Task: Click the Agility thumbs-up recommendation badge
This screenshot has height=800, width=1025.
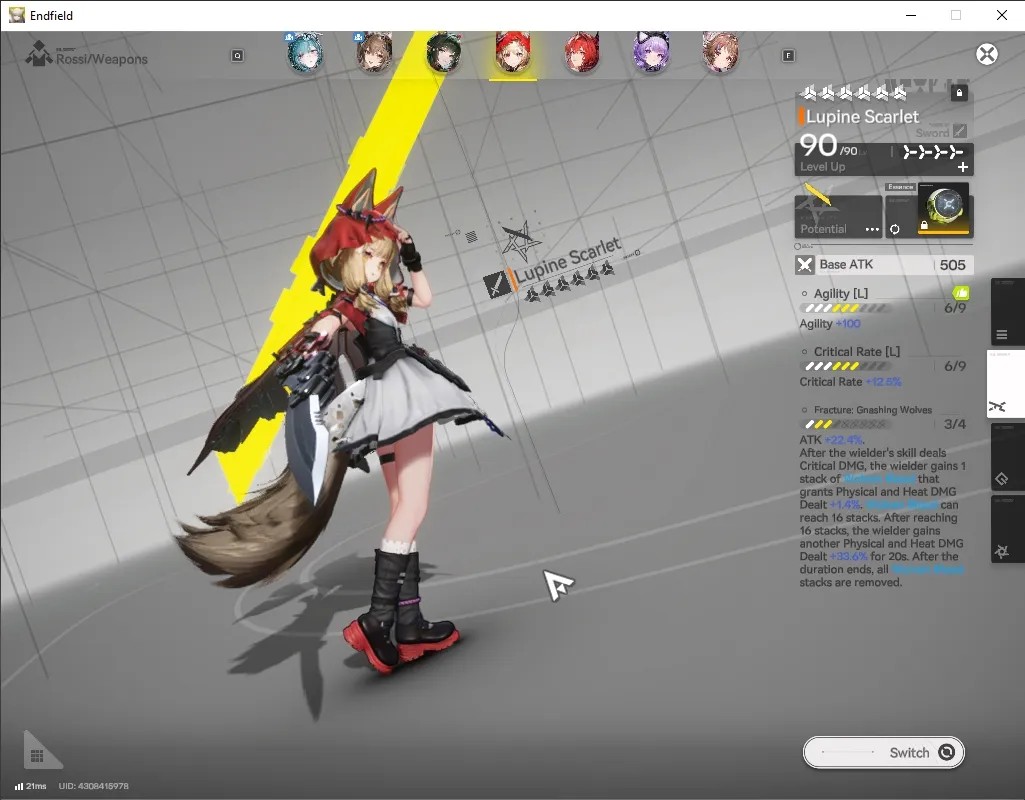Action: [x=960, y=292]
